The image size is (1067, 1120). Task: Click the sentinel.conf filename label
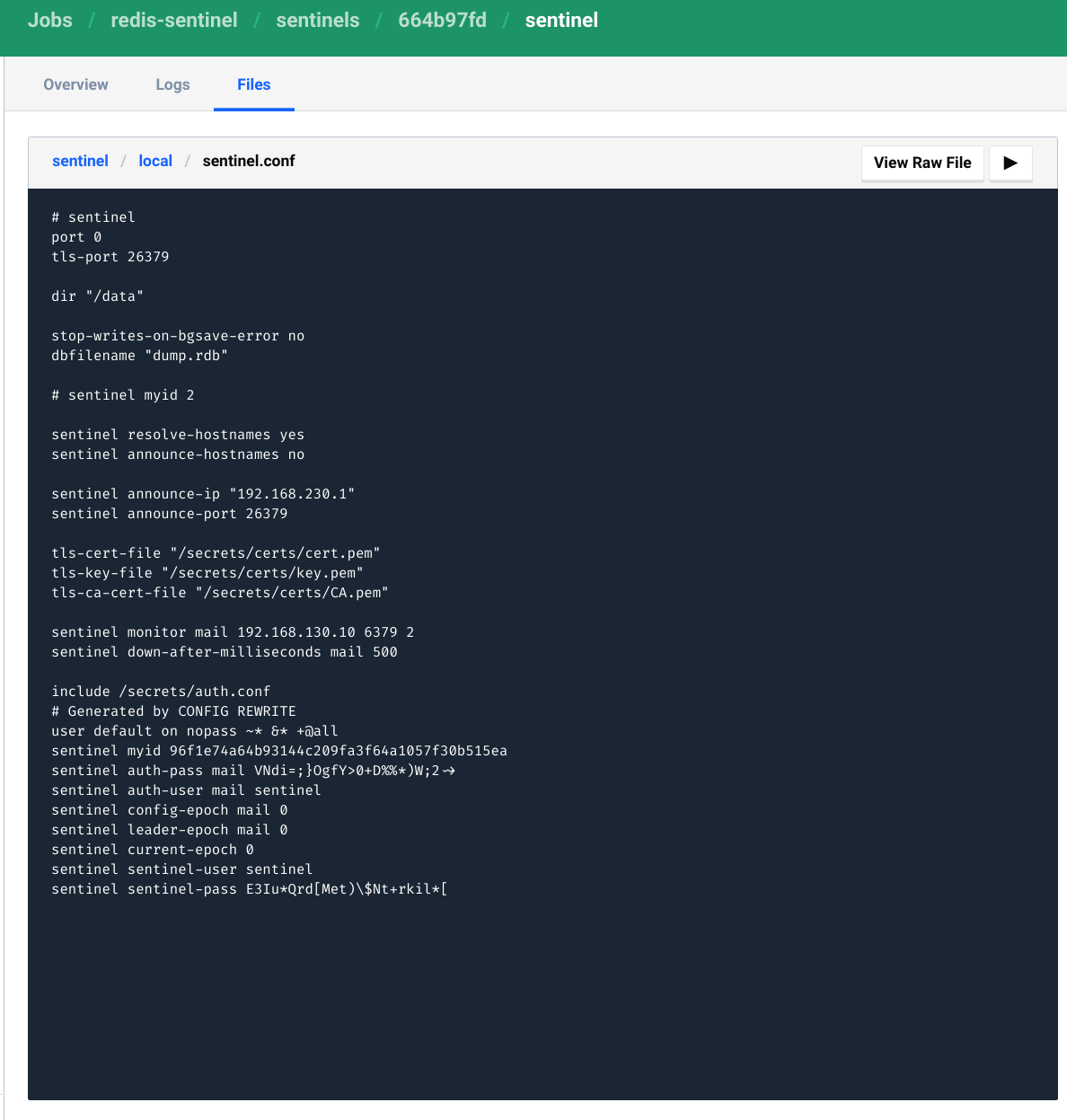(x=249, y=161)
